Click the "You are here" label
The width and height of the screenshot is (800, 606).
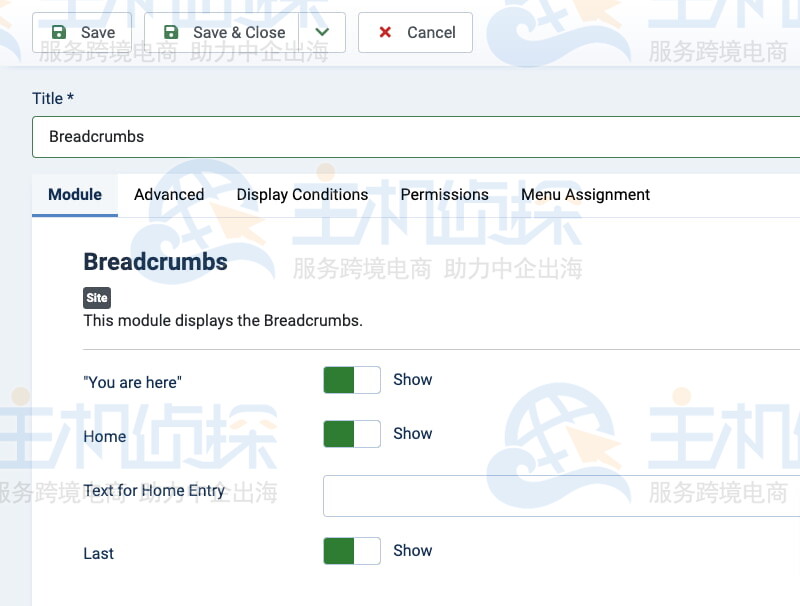coord(133,382)
